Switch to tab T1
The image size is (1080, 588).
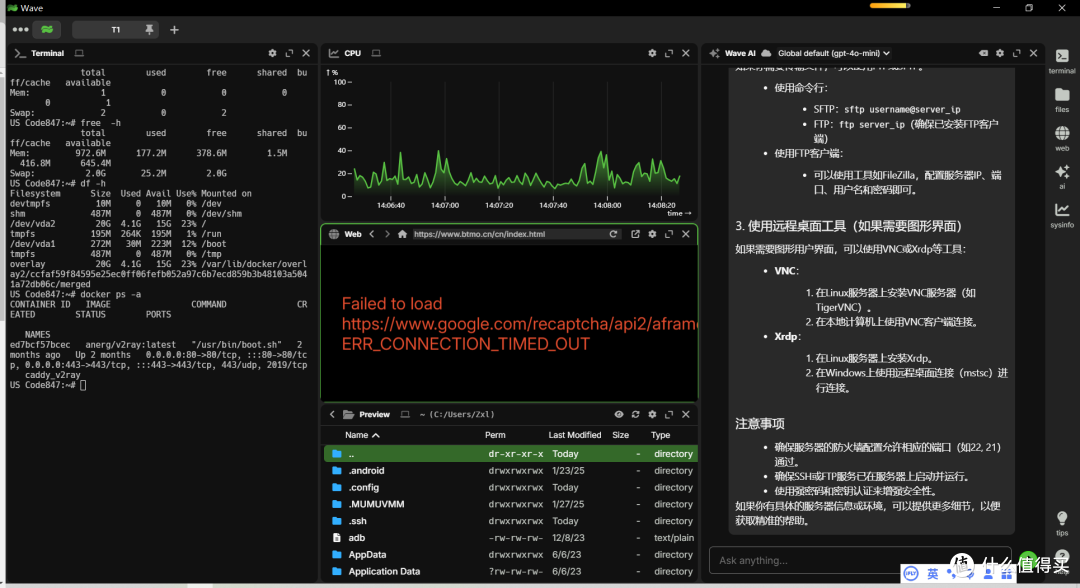[x=115, y=30]
